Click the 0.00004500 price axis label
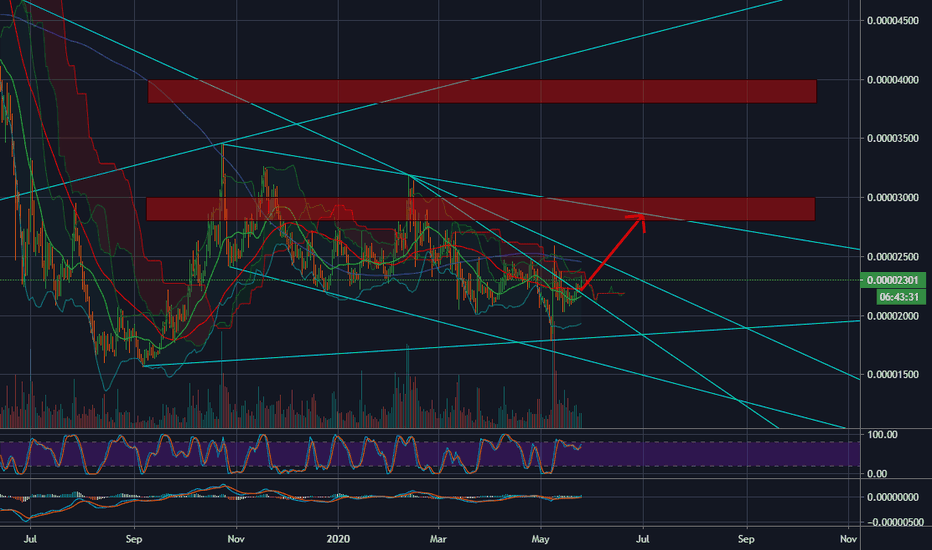This screenshot has height=550, width=932. tap(893, 21)
